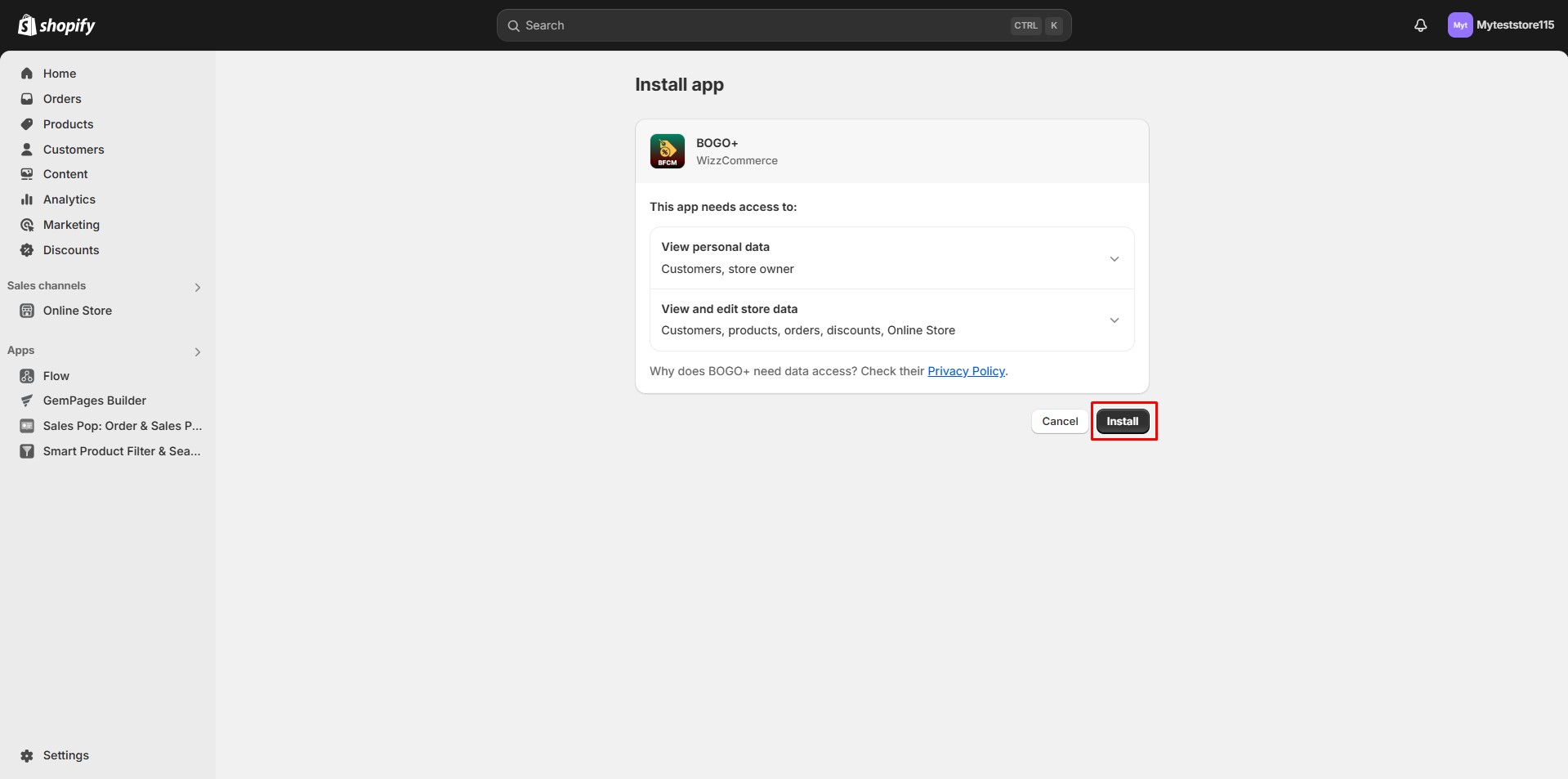
Task: Click the Sales channels heading
Action: pos(47,285)
